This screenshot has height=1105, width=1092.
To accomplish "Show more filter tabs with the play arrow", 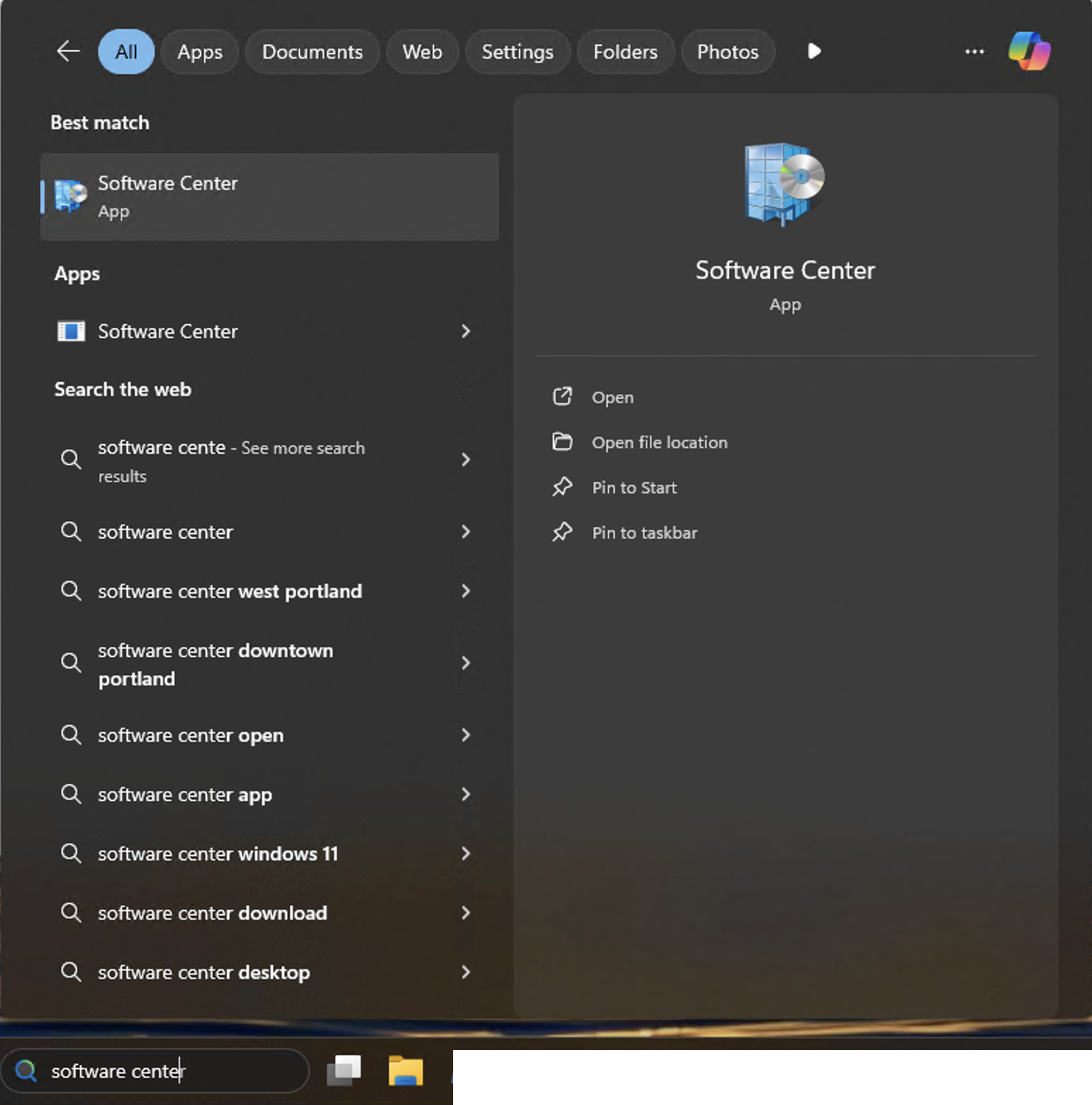I will (814, 52).
